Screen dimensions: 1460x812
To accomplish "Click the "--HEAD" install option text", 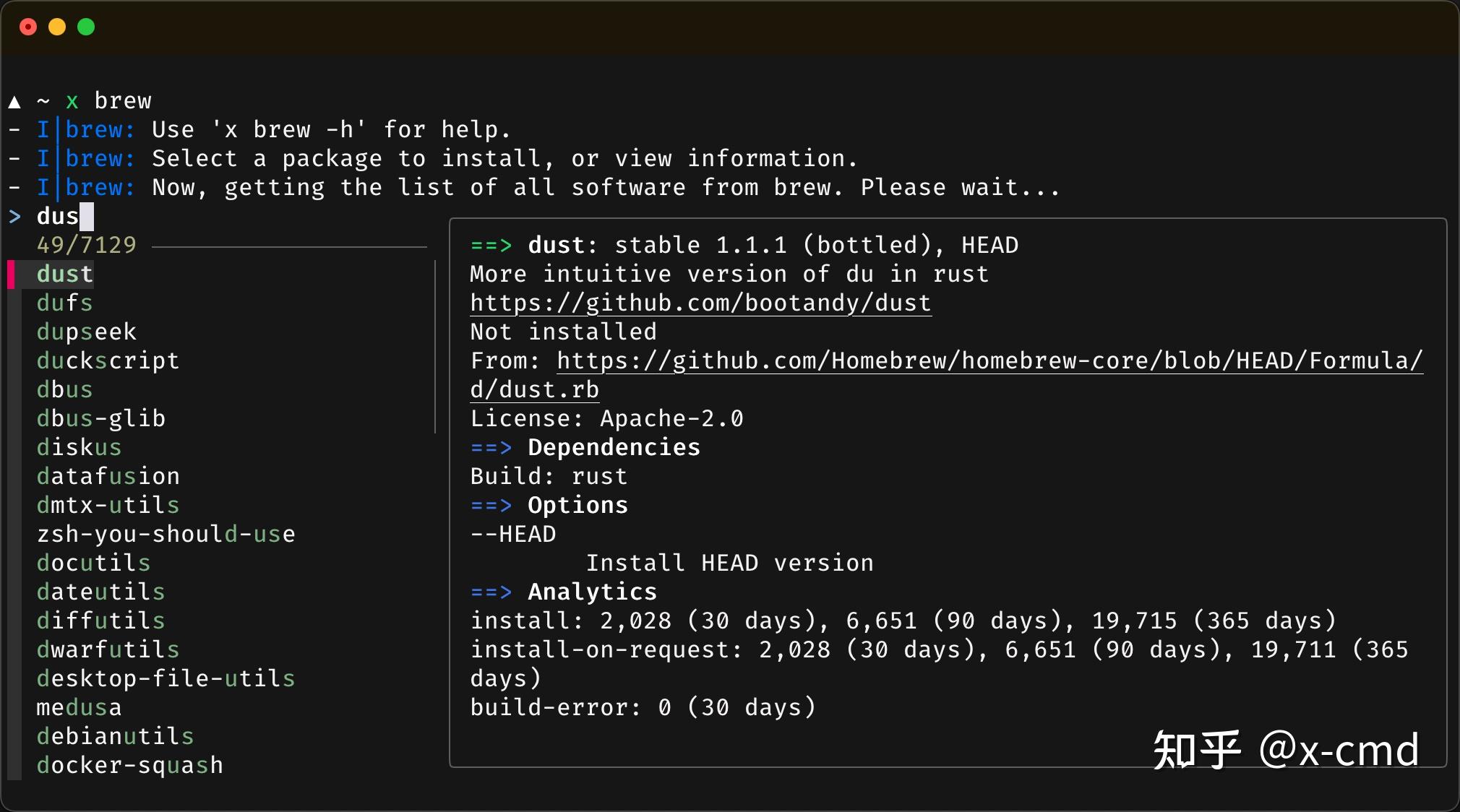I will (512, 533).
